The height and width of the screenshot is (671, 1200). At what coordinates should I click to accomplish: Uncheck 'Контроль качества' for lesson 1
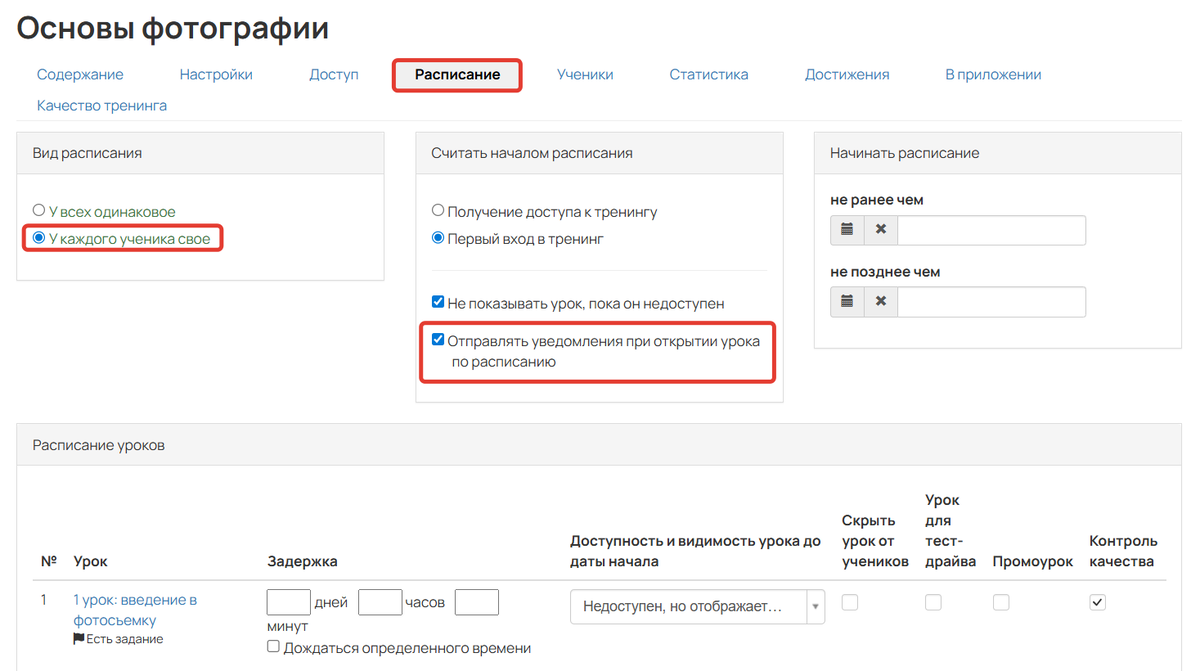pos(1097,602)
